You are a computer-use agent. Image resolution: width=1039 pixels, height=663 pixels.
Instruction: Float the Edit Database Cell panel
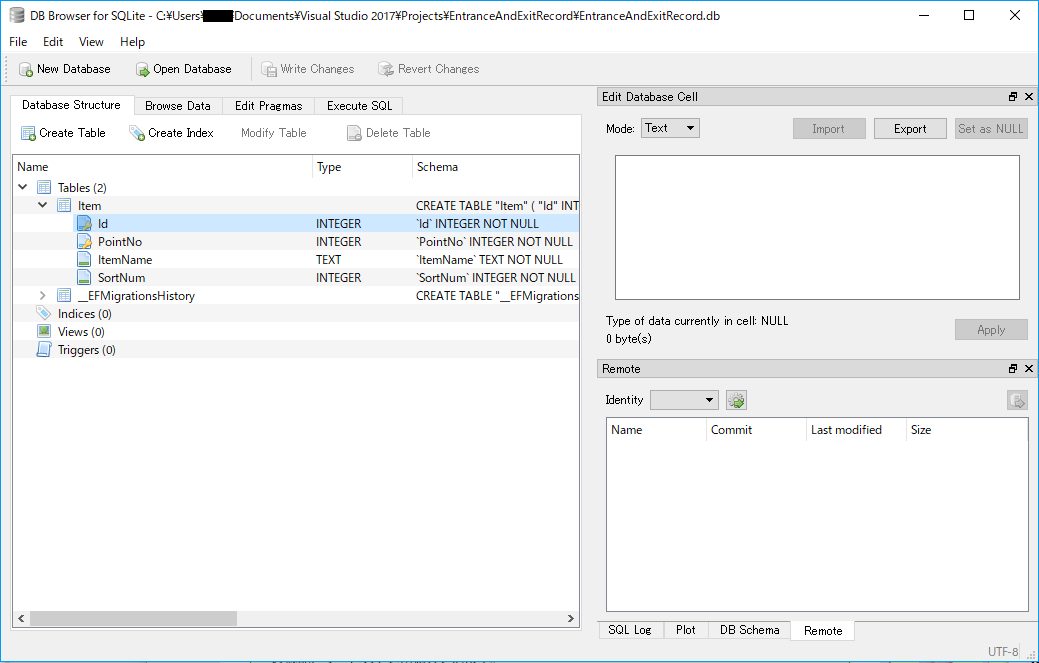coord(1012,96)
